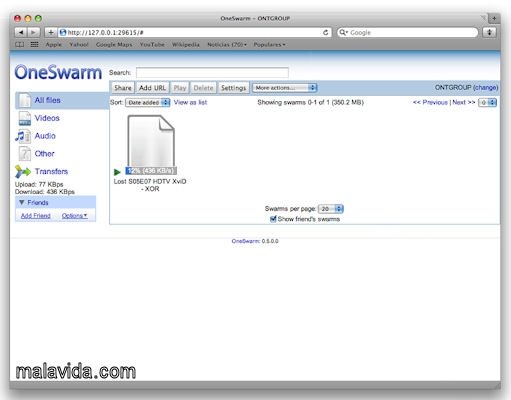Select the Audio category

45,136
